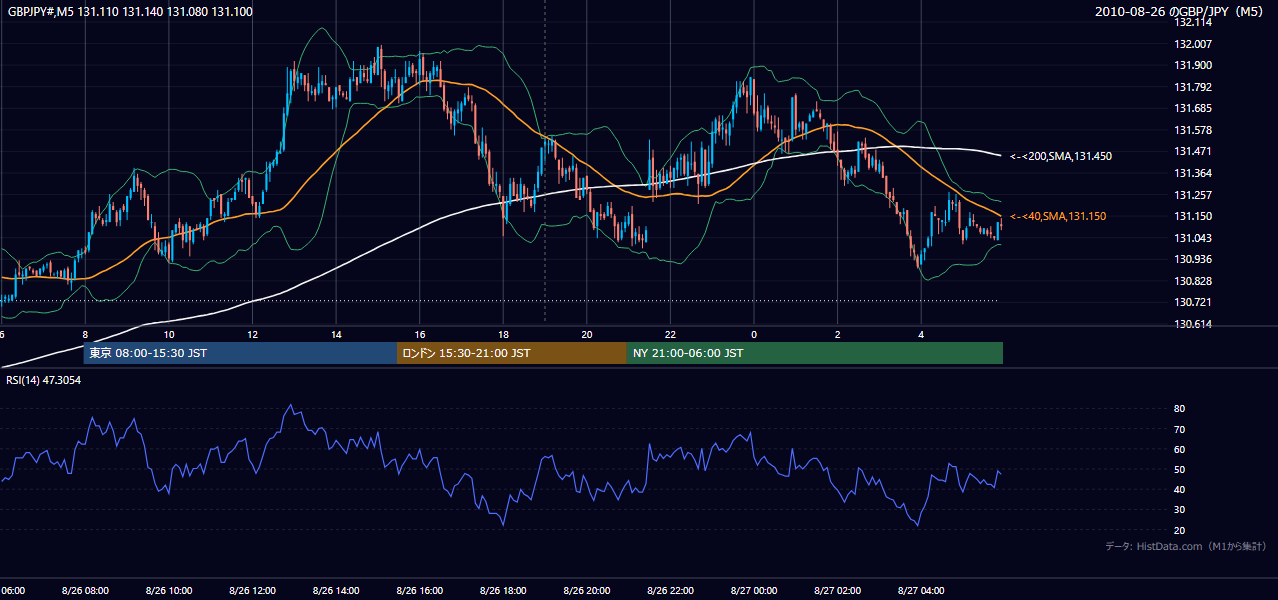Click the 40 SMA 131.150 orange label
Screen dimensions: 1278x600
(1058, 216)
